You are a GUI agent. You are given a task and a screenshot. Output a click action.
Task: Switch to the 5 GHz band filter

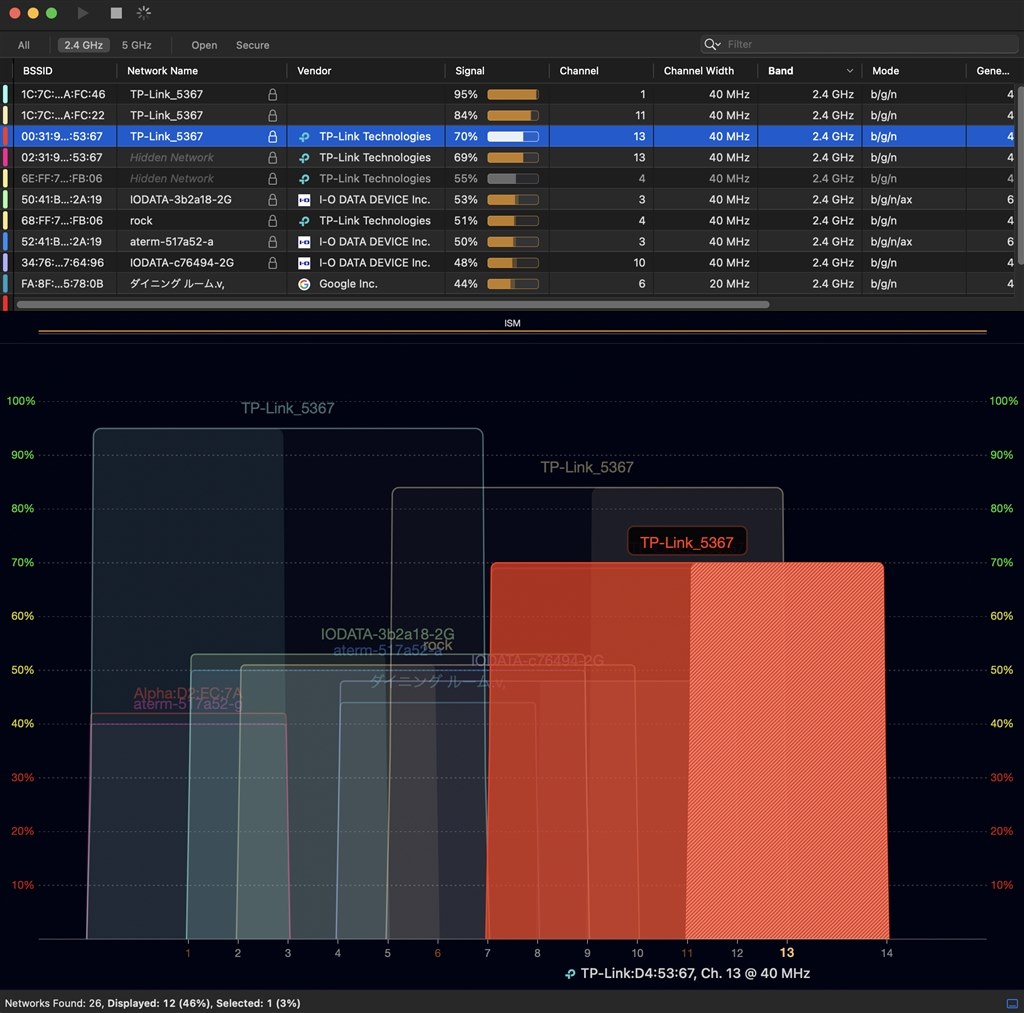136,45
